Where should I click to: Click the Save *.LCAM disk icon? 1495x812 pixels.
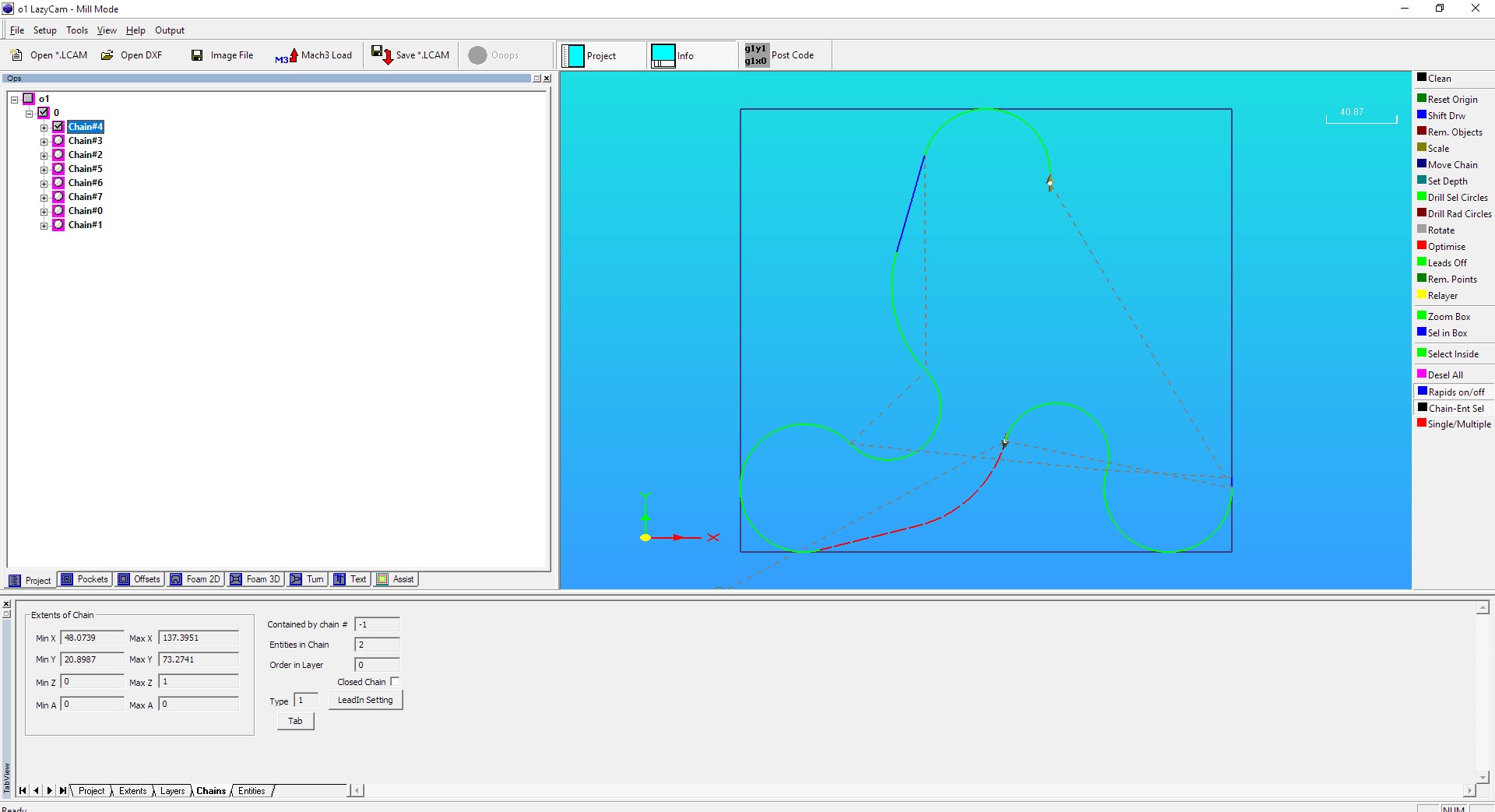pyautogui.click(x=382, y=54)
